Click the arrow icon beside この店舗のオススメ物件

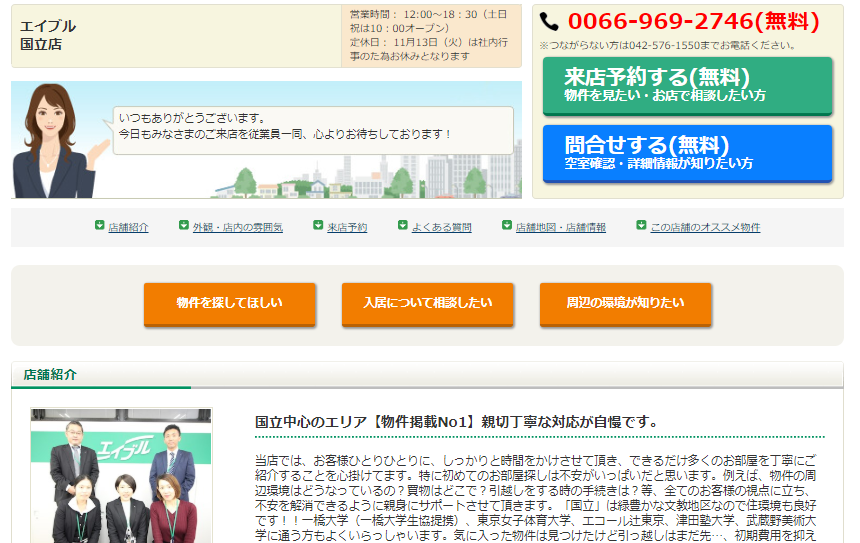(x=641, y=226)
